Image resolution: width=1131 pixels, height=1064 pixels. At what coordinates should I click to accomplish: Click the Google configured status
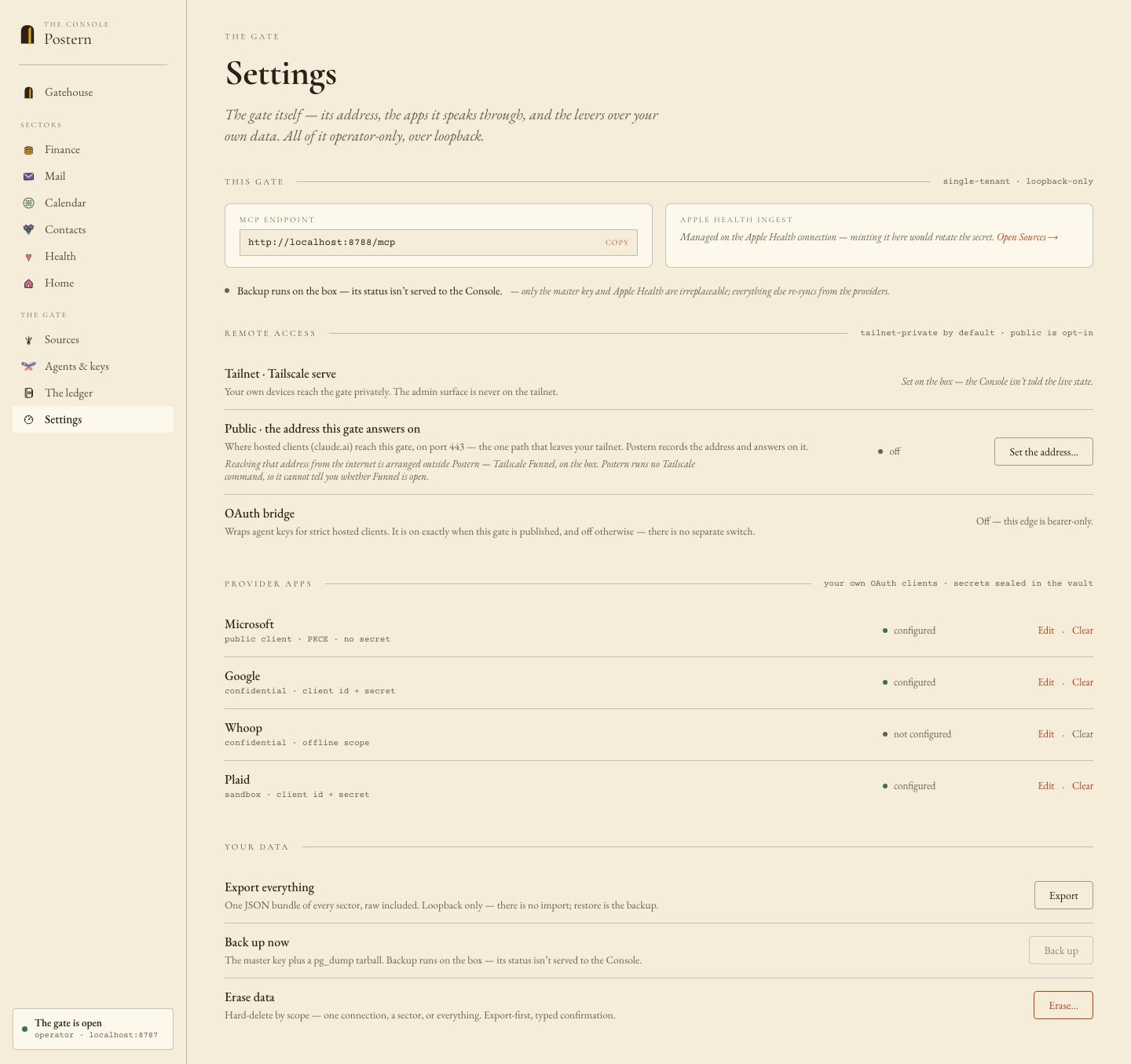(909, 682)
